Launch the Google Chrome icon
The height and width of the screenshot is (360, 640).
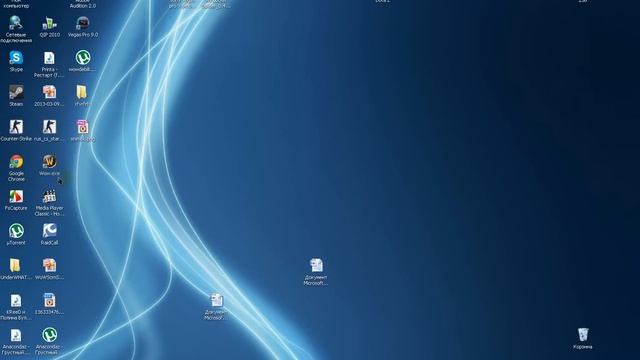16,162
